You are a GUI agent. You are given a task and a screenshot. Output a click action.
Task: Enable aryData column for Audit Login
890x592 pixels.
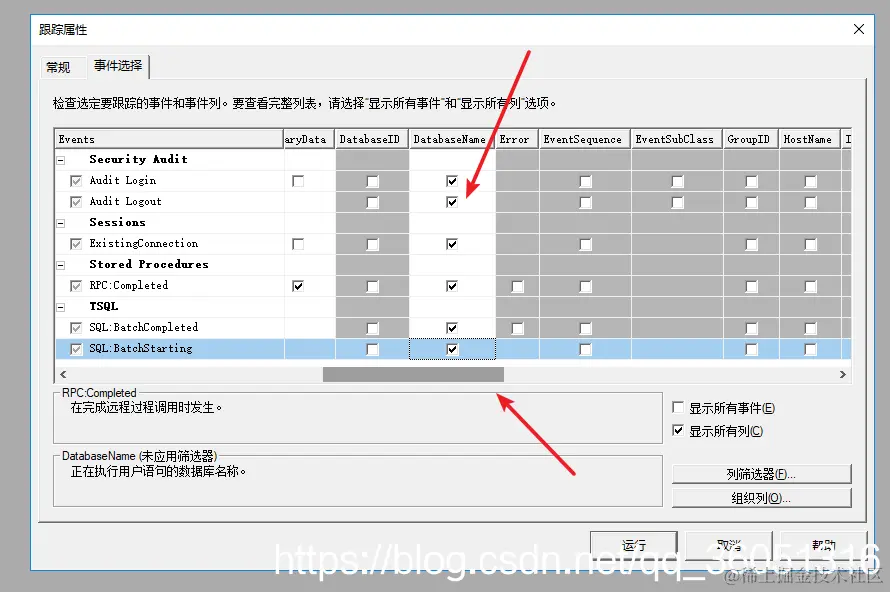pos(296,180)
